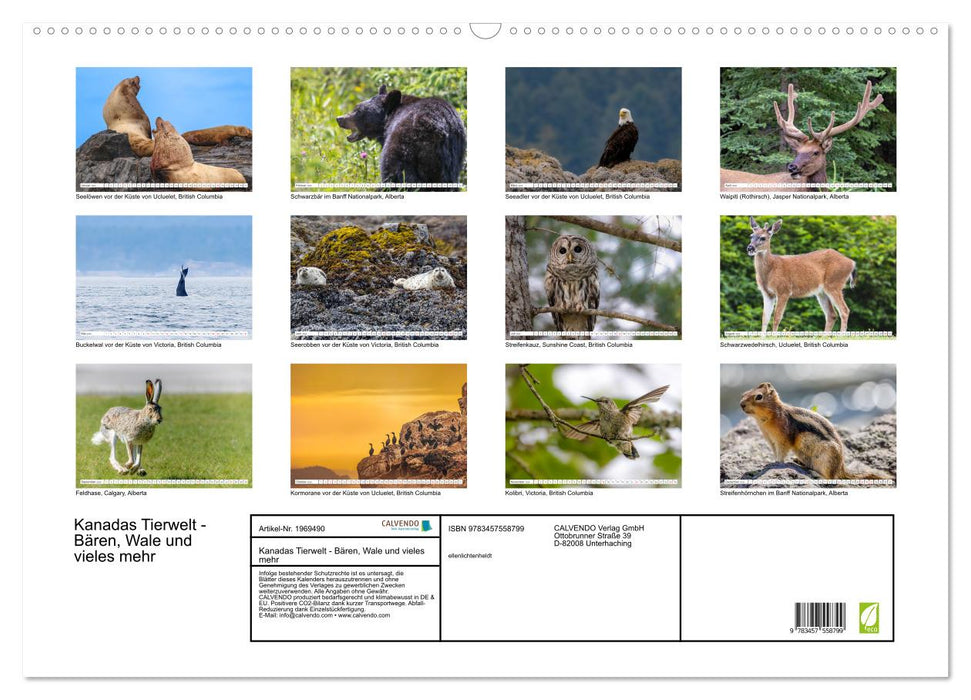The image size is (971, 700).
Task: Click the Wapiti Jasper Nationalpark image
Action: click(807, 128)
